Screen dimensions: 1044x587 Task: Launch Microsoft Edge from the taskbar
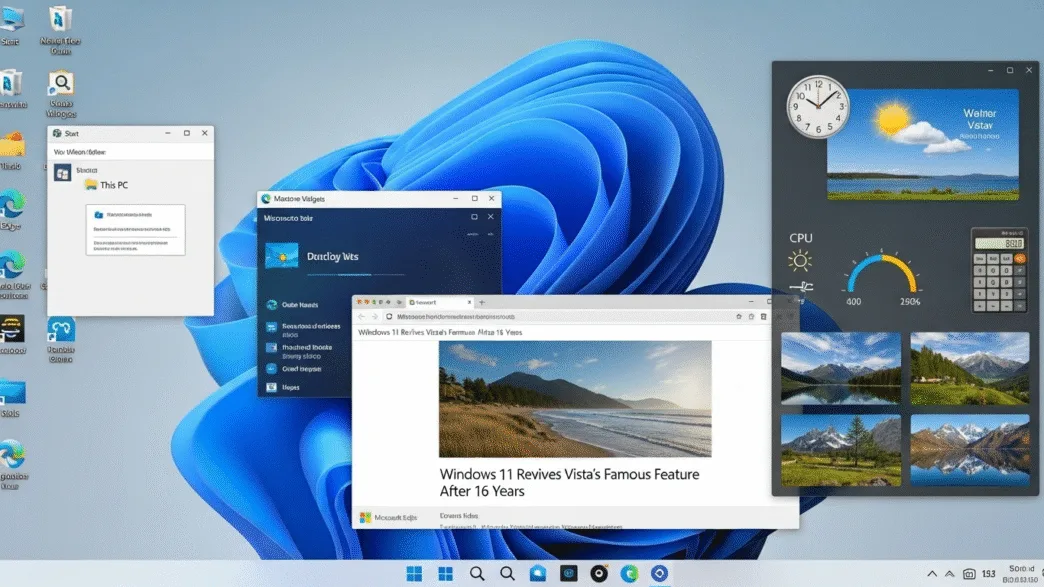coord(628,573)
